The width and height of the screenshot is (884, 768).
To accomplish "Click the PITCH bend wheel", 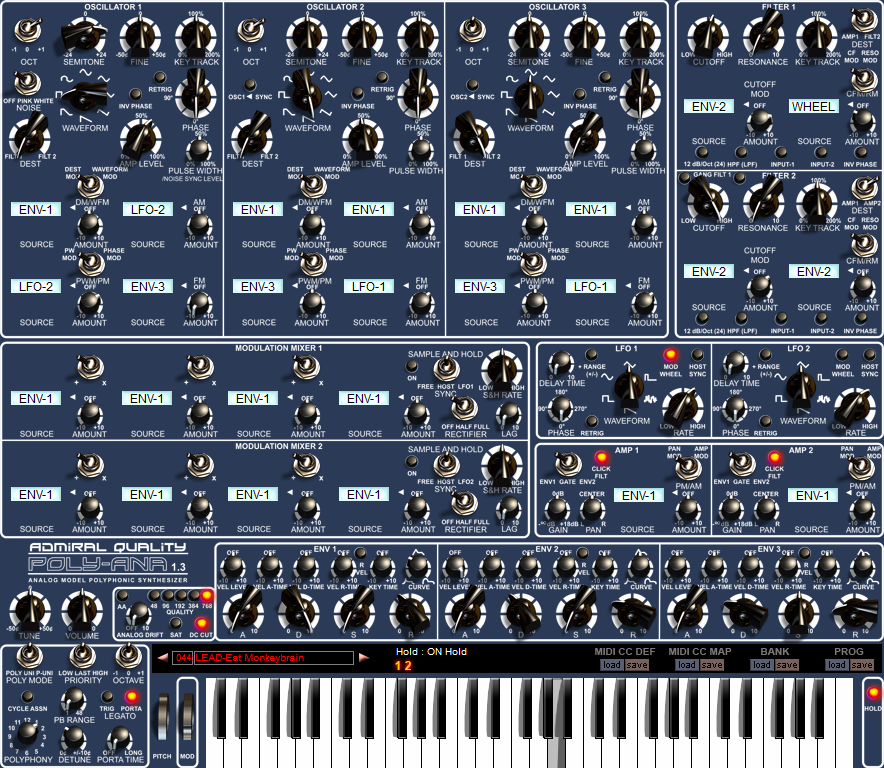I will (x=162, y=717).
